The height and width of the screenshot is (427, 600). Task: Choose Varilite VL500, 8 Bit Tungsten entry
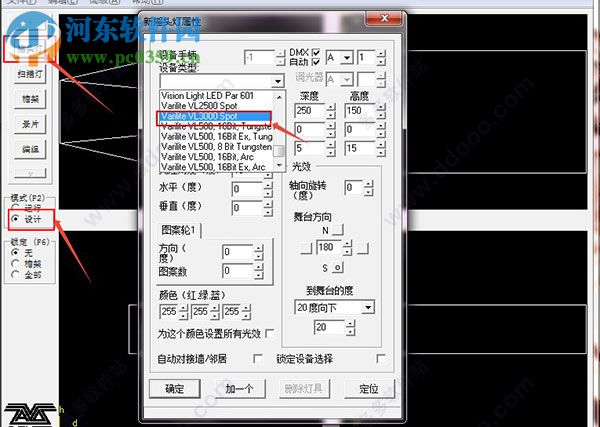point(216,147)
